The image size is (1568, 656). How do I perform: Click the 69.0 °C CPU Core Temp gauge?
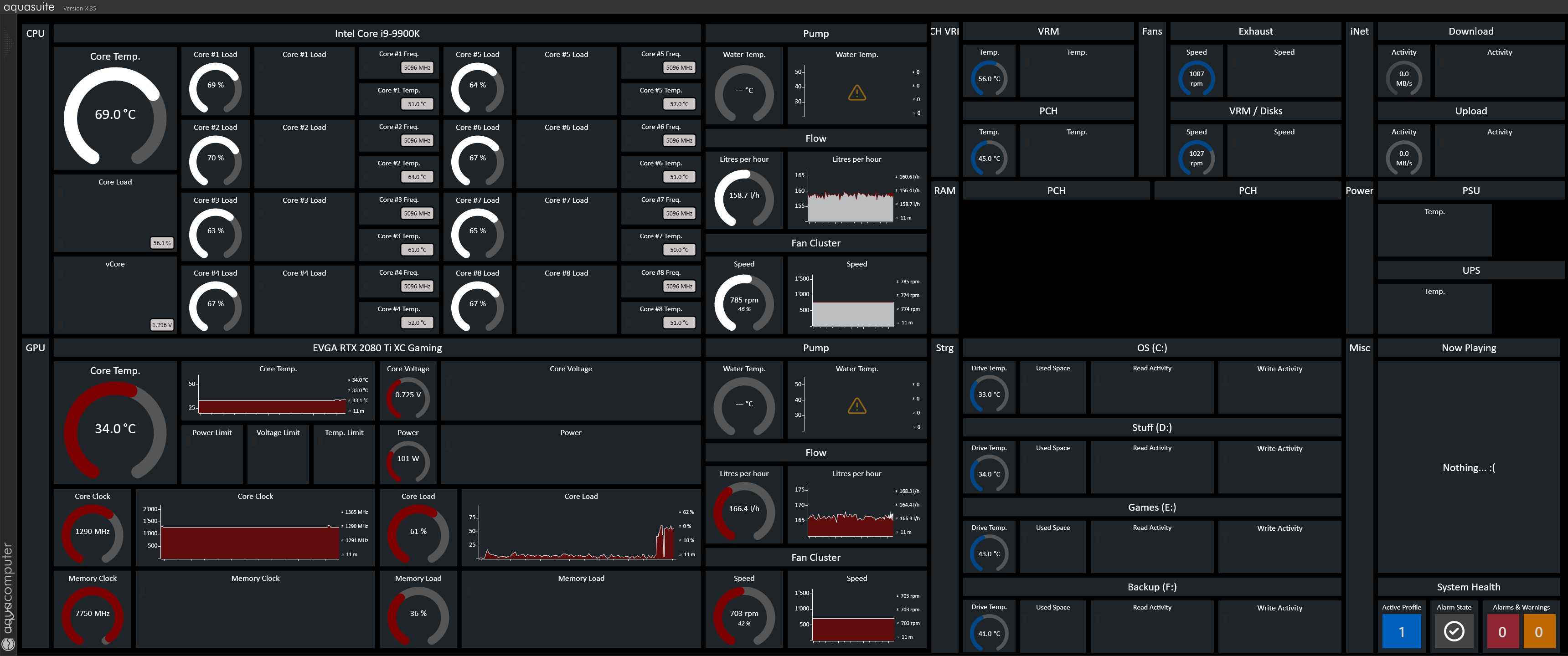115,114
